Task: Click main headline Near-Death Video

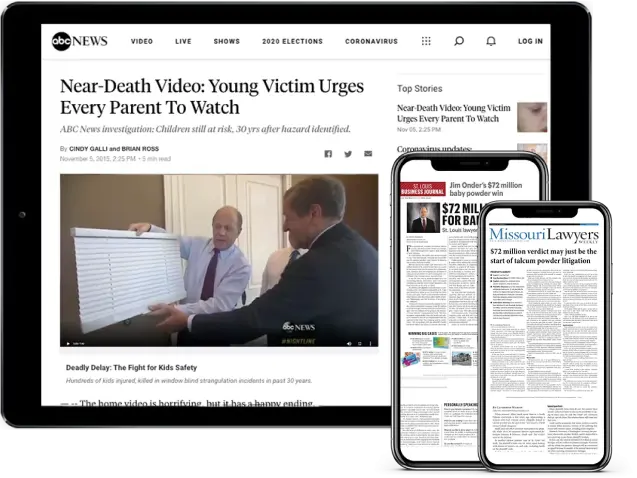Action: click(212, 97)
